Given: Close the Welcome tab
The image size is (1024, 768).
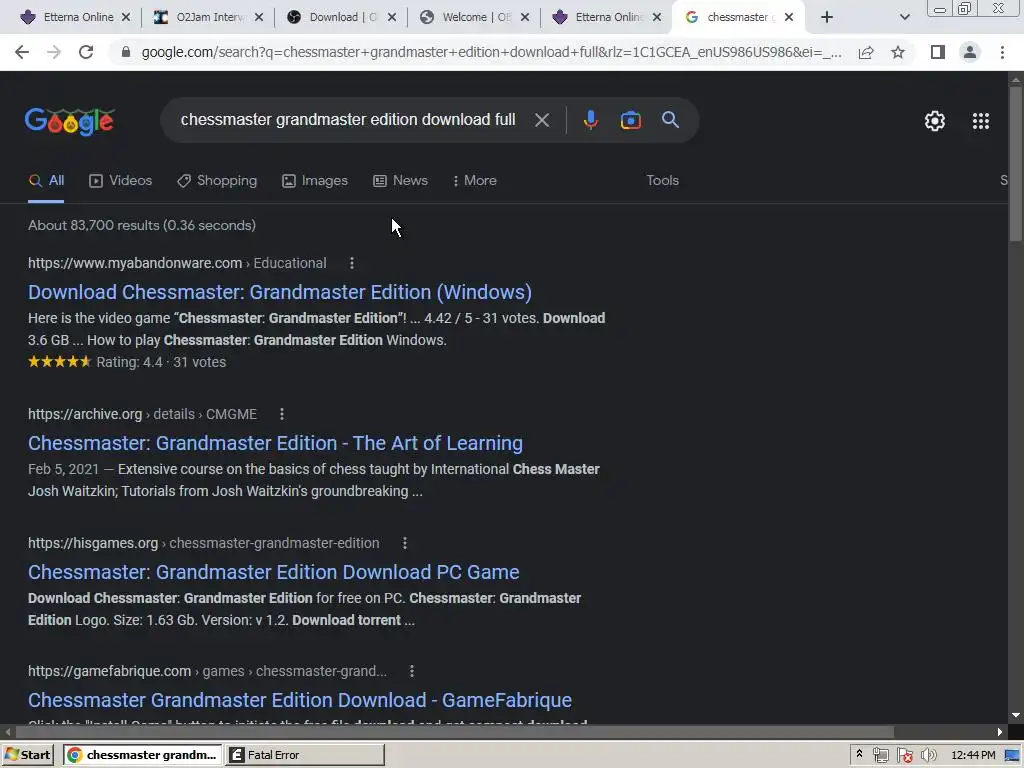Looking at the screenshot, I should click(524, 17).
